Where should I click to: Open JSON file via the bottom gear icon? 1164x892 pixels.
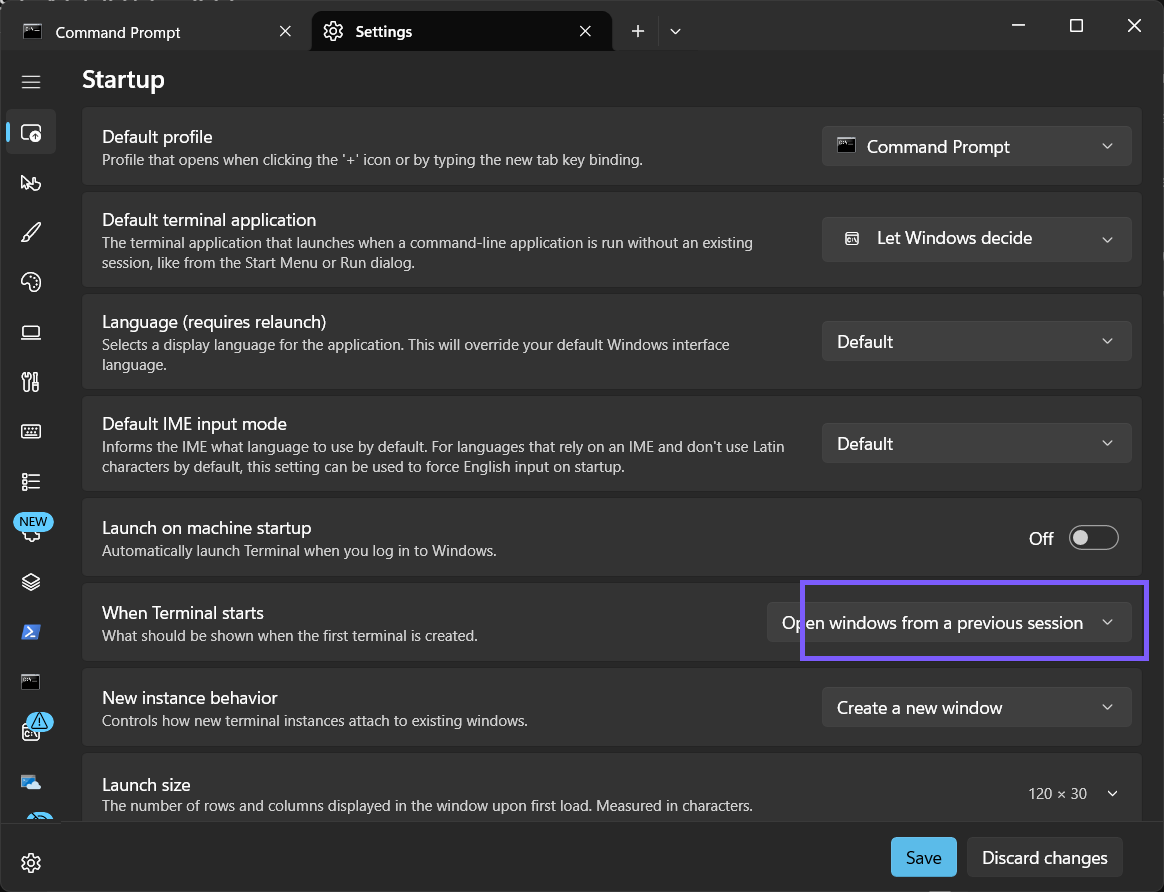coord(30,862)
